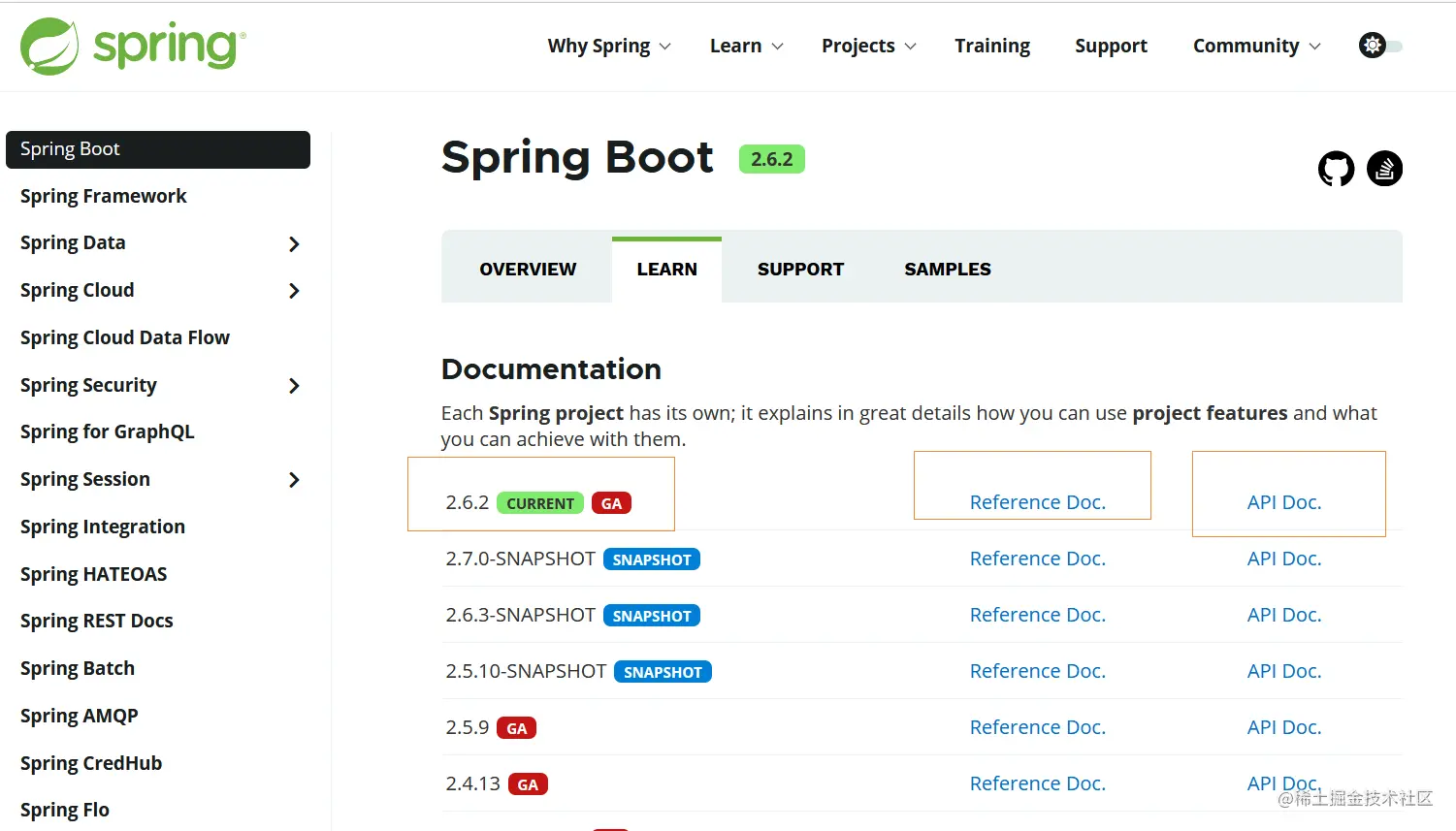This screenshot has height=831, width=1456.
Task: Switch to the SUPPORT tab
Action: pyautogui.click(x=801, y=270)
